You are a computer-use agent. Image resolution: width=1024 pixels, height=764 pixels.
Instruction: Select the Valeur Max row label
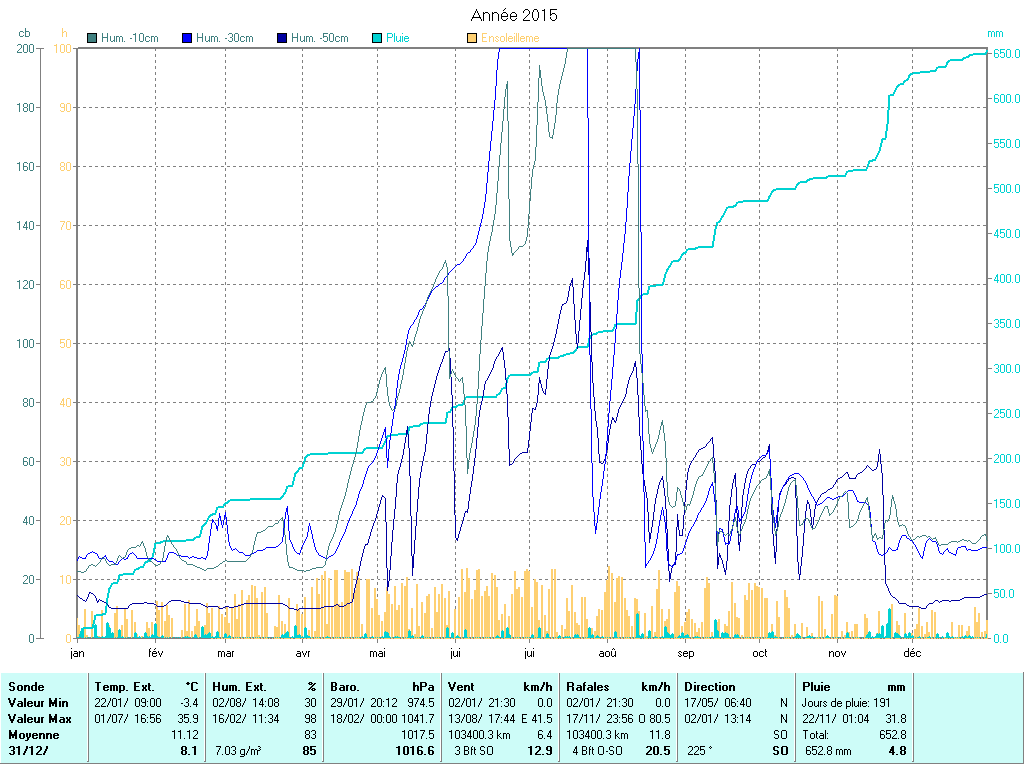pos(39,719)
